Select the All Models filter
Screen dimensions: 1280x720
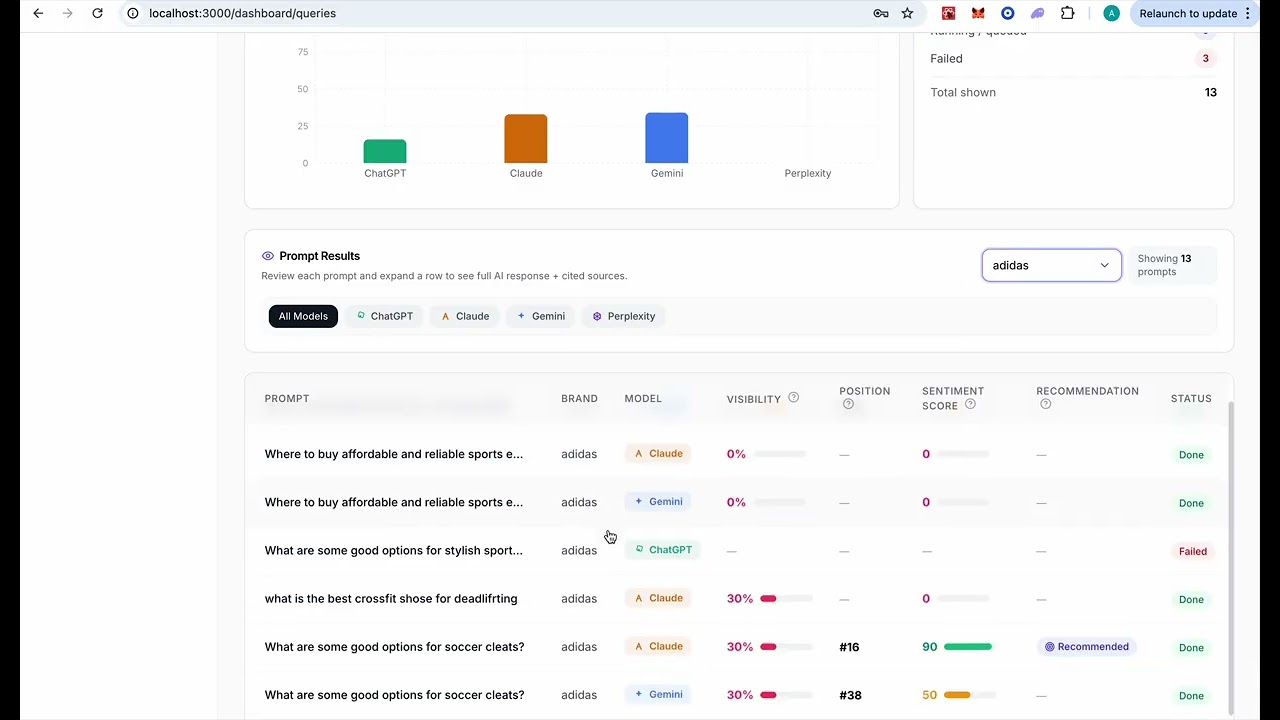coord(303,316)
